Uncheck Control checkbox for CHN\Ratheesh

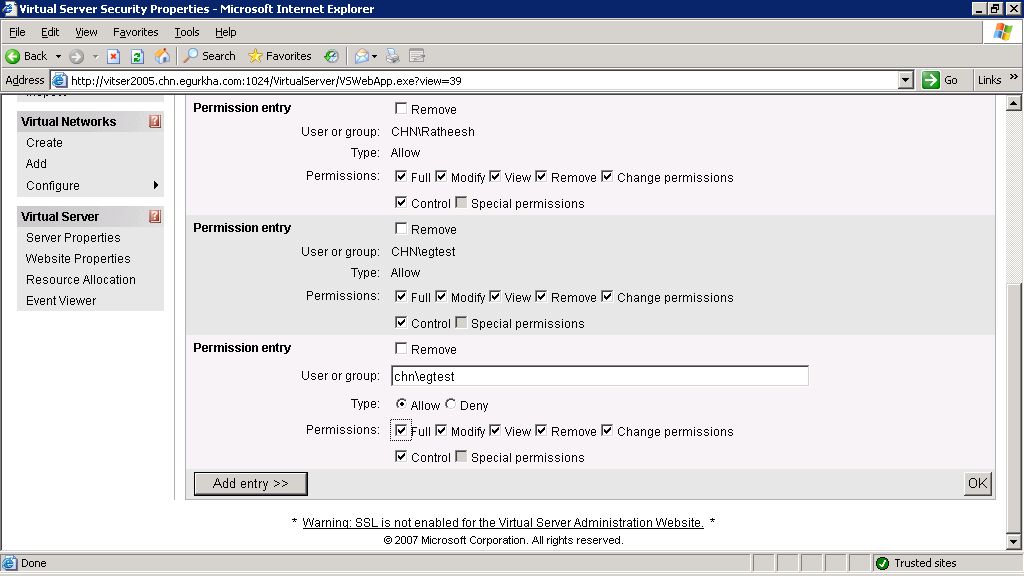click(x=401, y=202)
